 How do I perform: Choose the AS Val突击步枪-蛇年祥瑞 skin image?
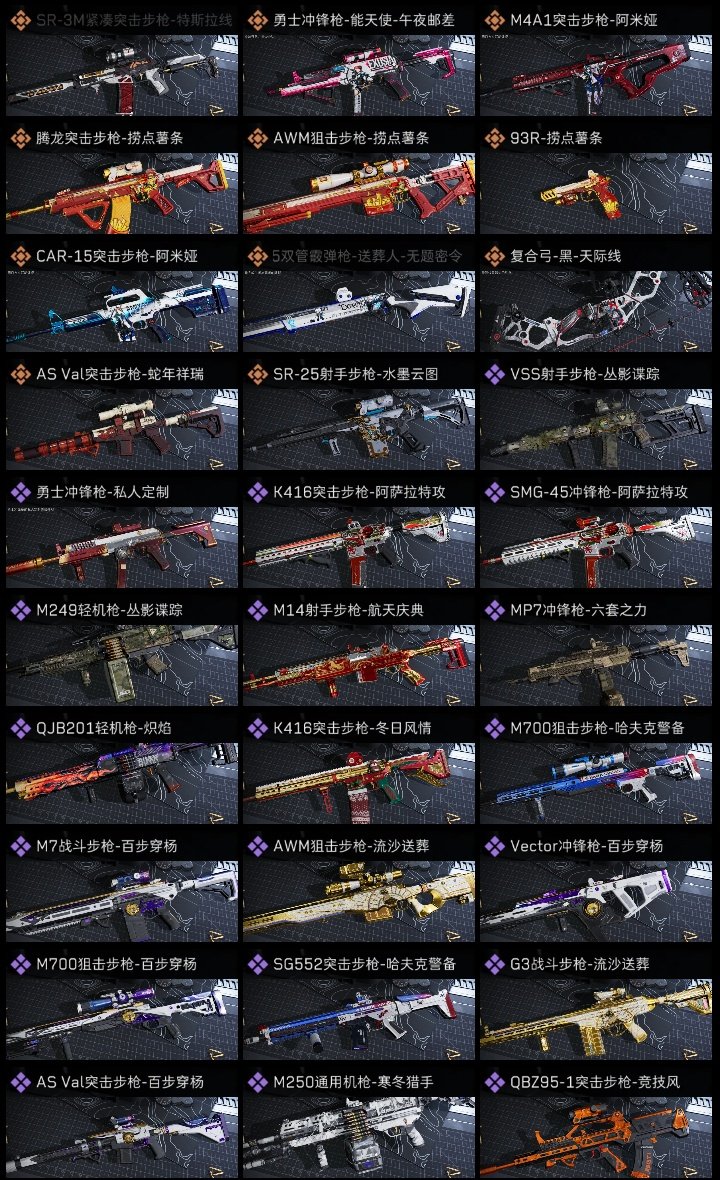click(122, 430)
